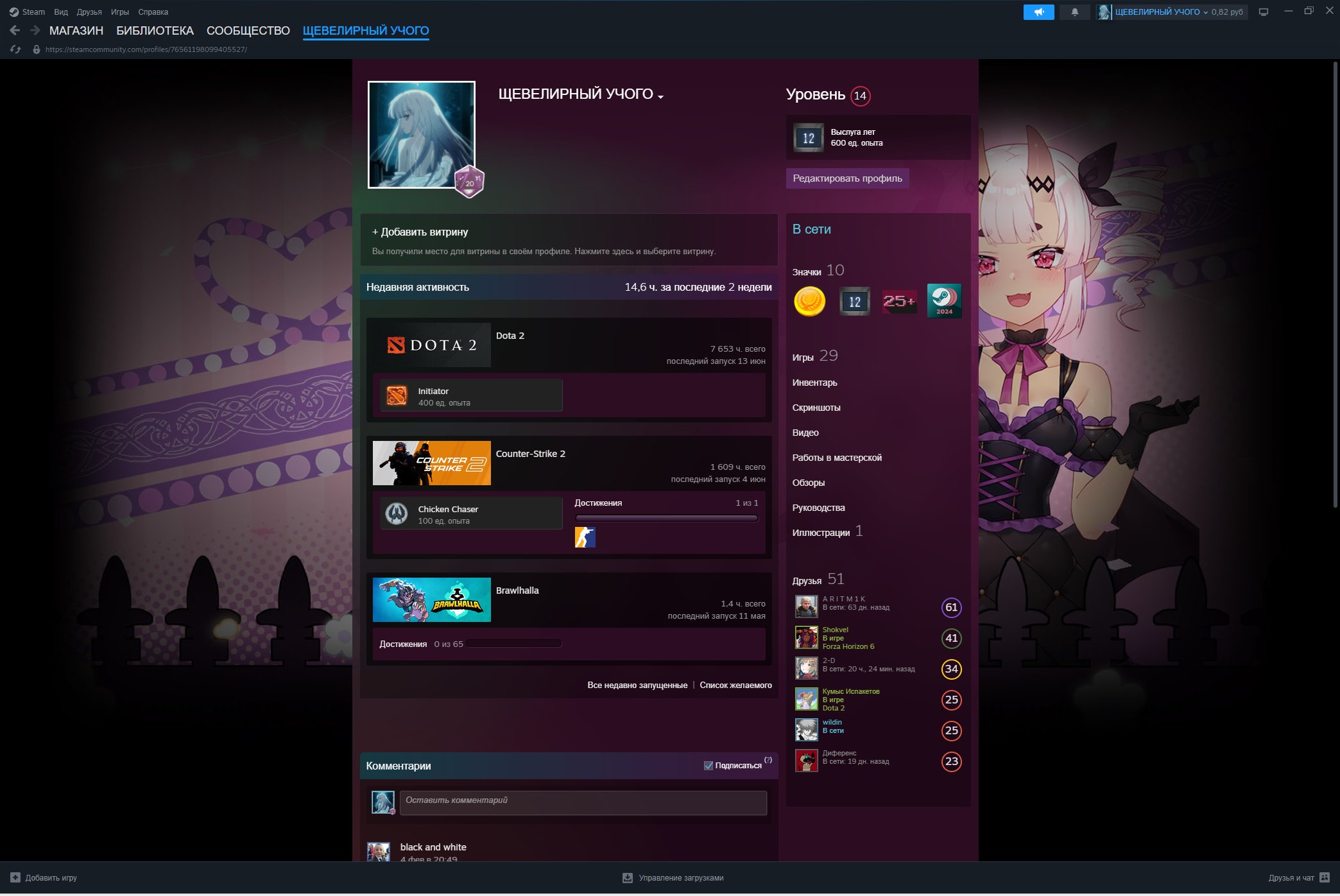
Task: Open Все недавно запущенные link
Action: tap(637, 685)
